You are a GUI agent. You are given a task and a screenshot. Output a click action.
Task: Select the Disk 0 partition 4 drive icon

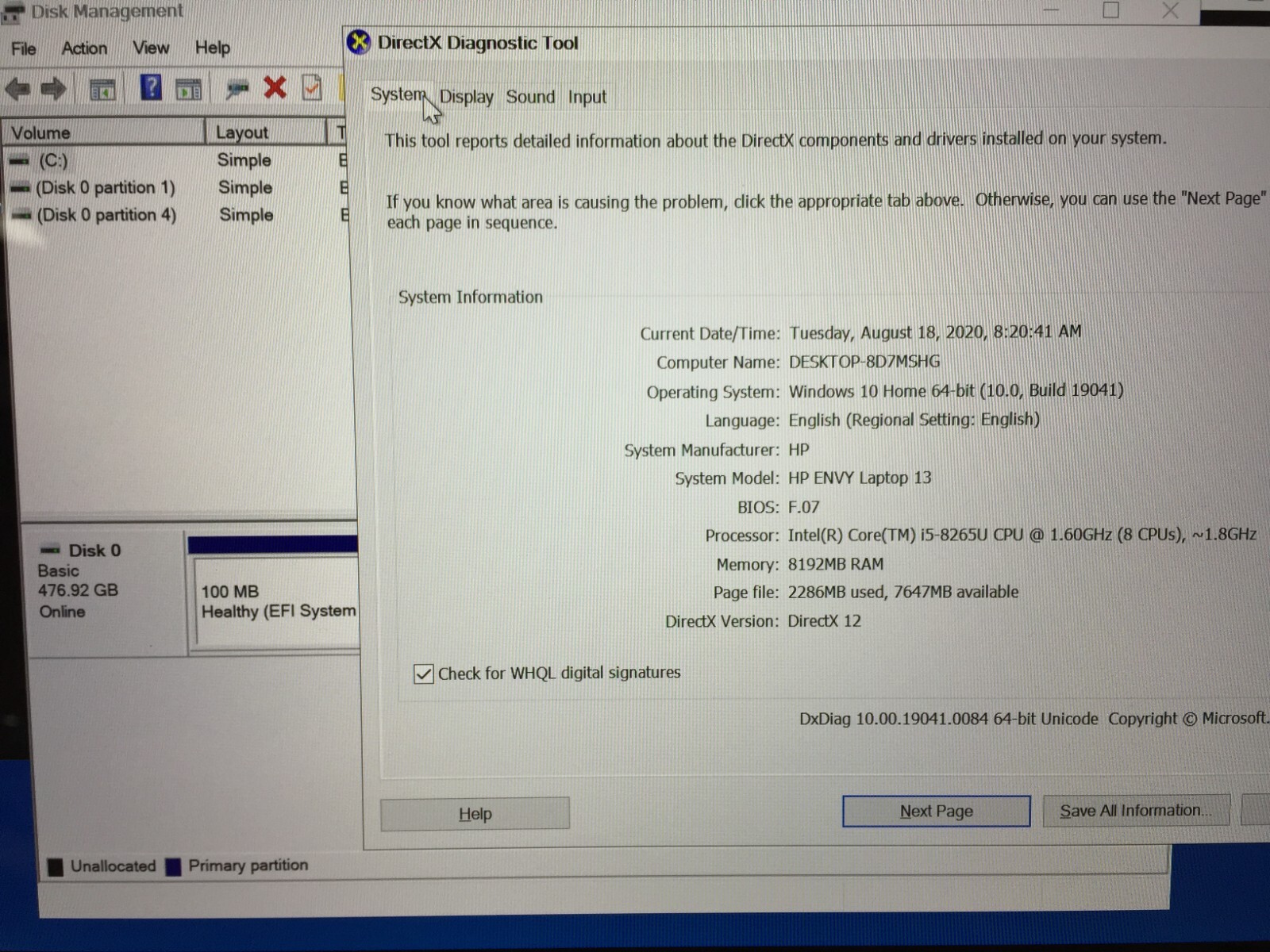pyautogui.click(x=22, y=216)
